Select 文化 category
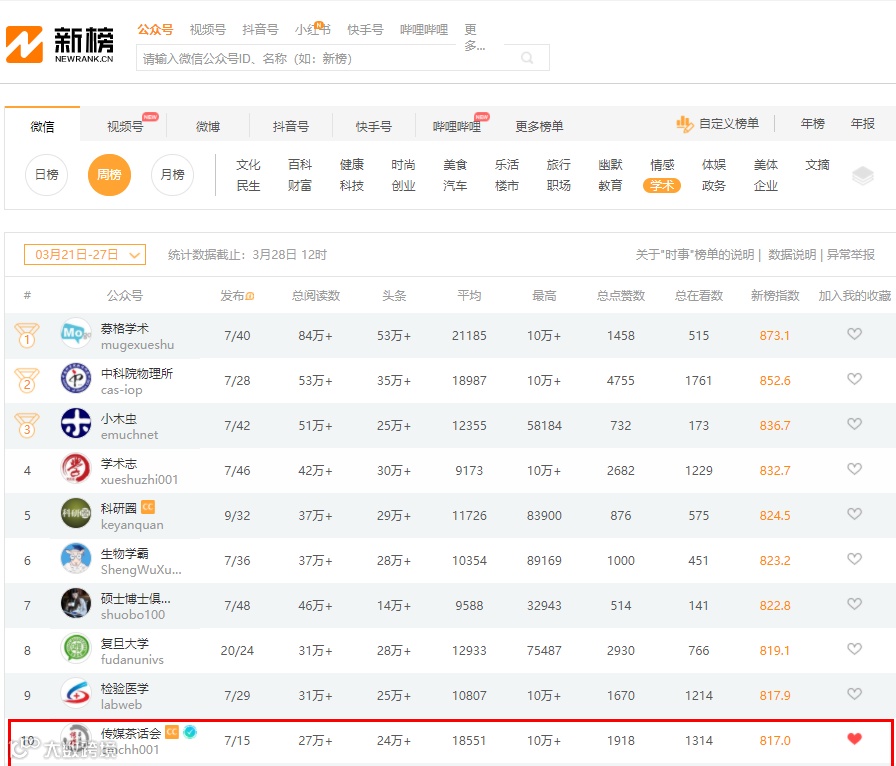Image resolution: width=896 pixels, height=766 pixels. pos(248,165)
